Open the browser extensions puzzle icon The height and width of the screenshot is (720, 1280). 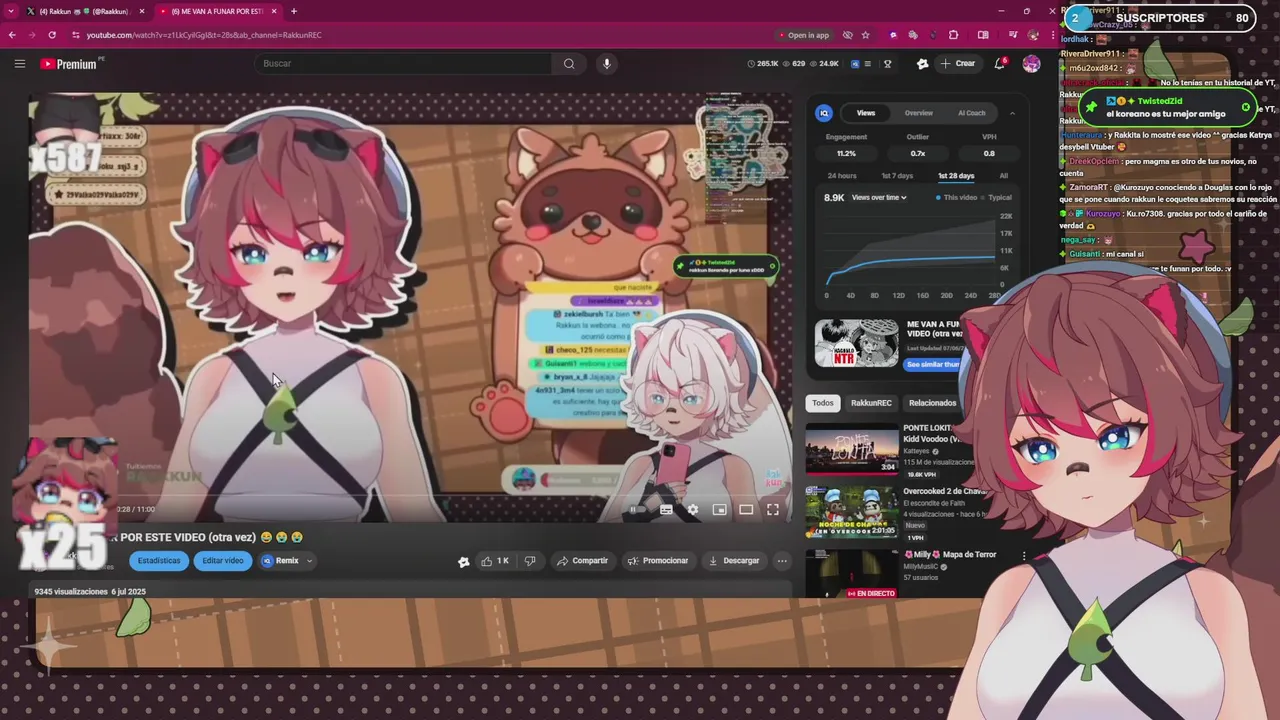point(953,35)
